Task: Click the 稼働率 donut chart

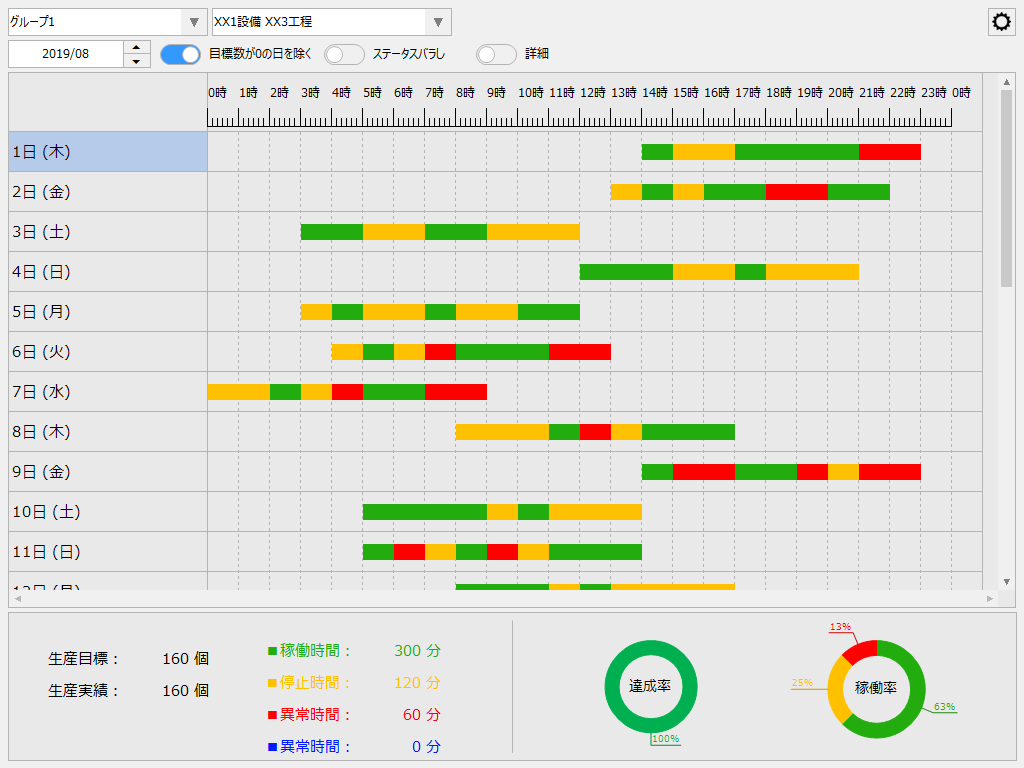Action: click(x=875, y=688)
